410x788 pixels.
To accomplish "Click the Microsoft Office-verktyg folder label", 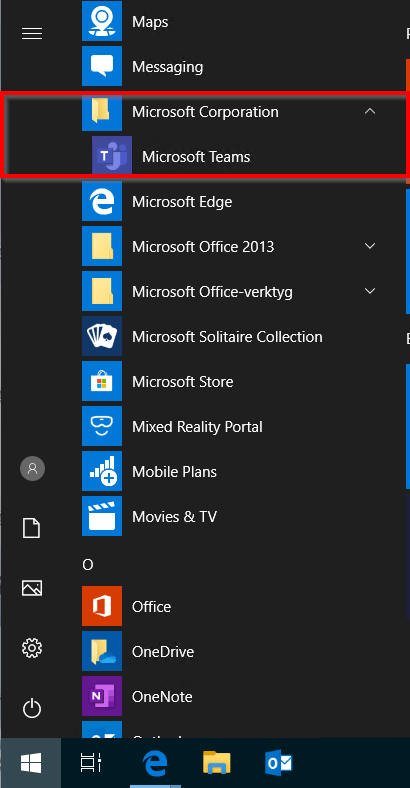I will point(212,292).
